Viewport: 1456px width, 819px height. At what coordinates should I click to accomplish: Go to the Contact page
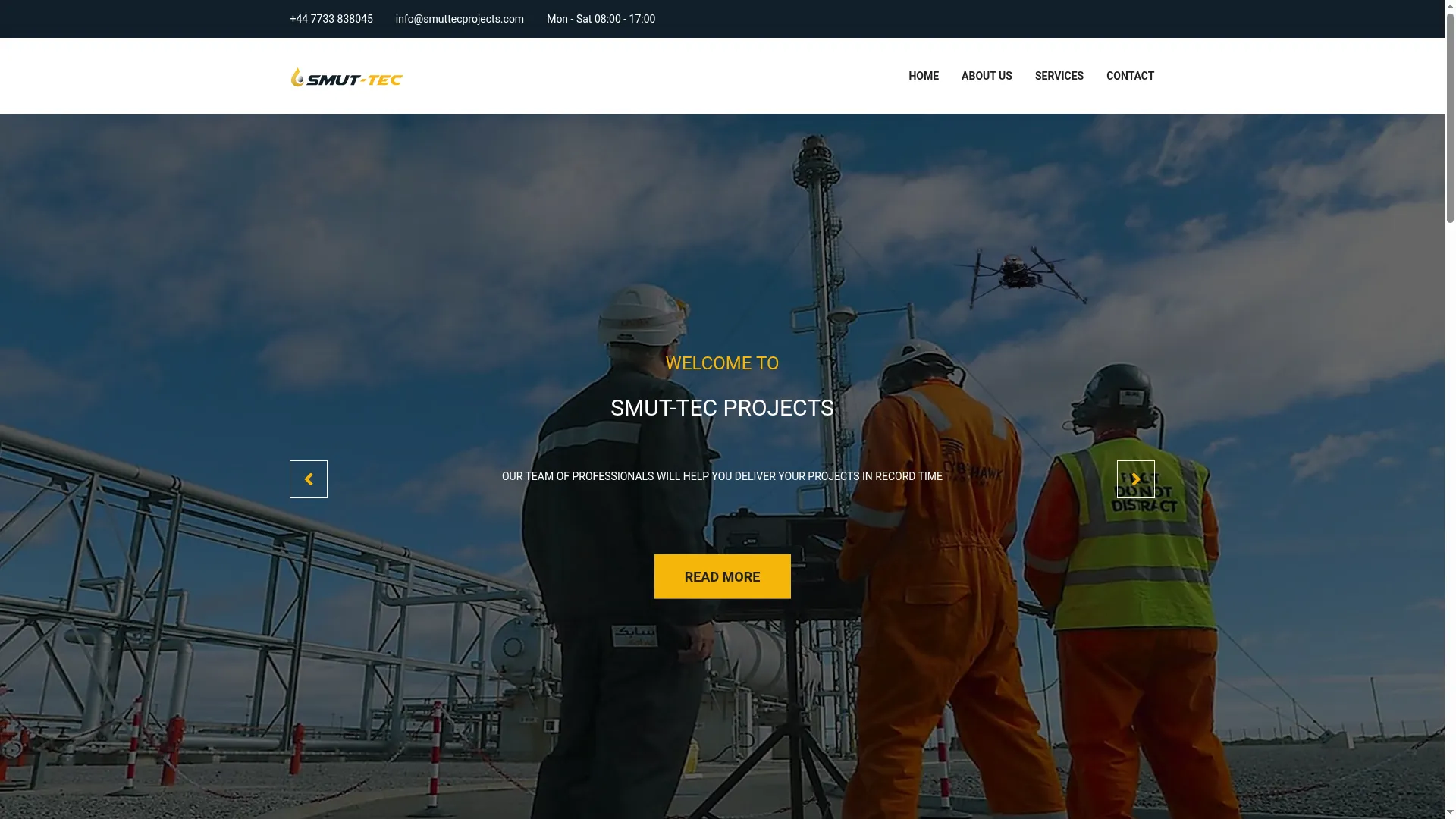click(x=1130, y=76)
